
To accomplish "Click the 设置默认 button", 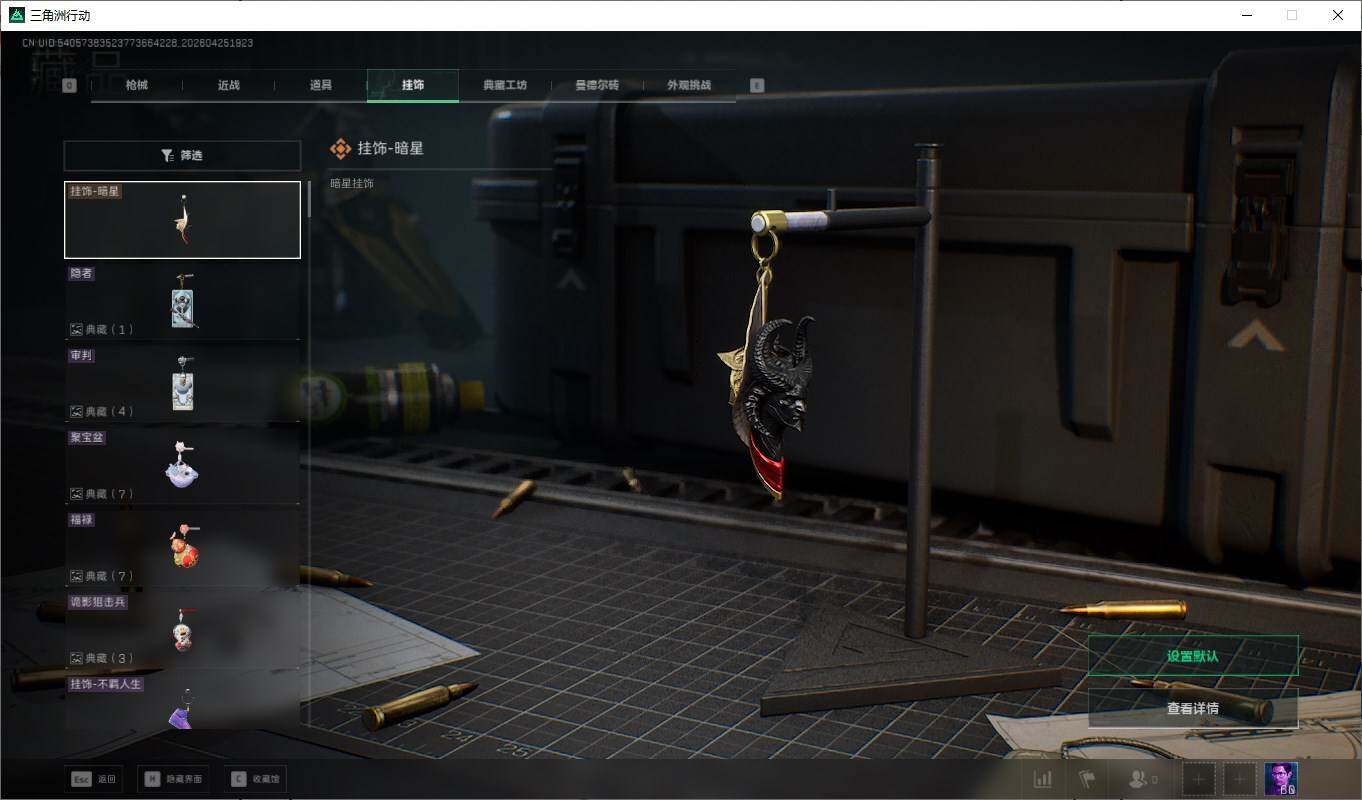I will (x=1192, y=656).
